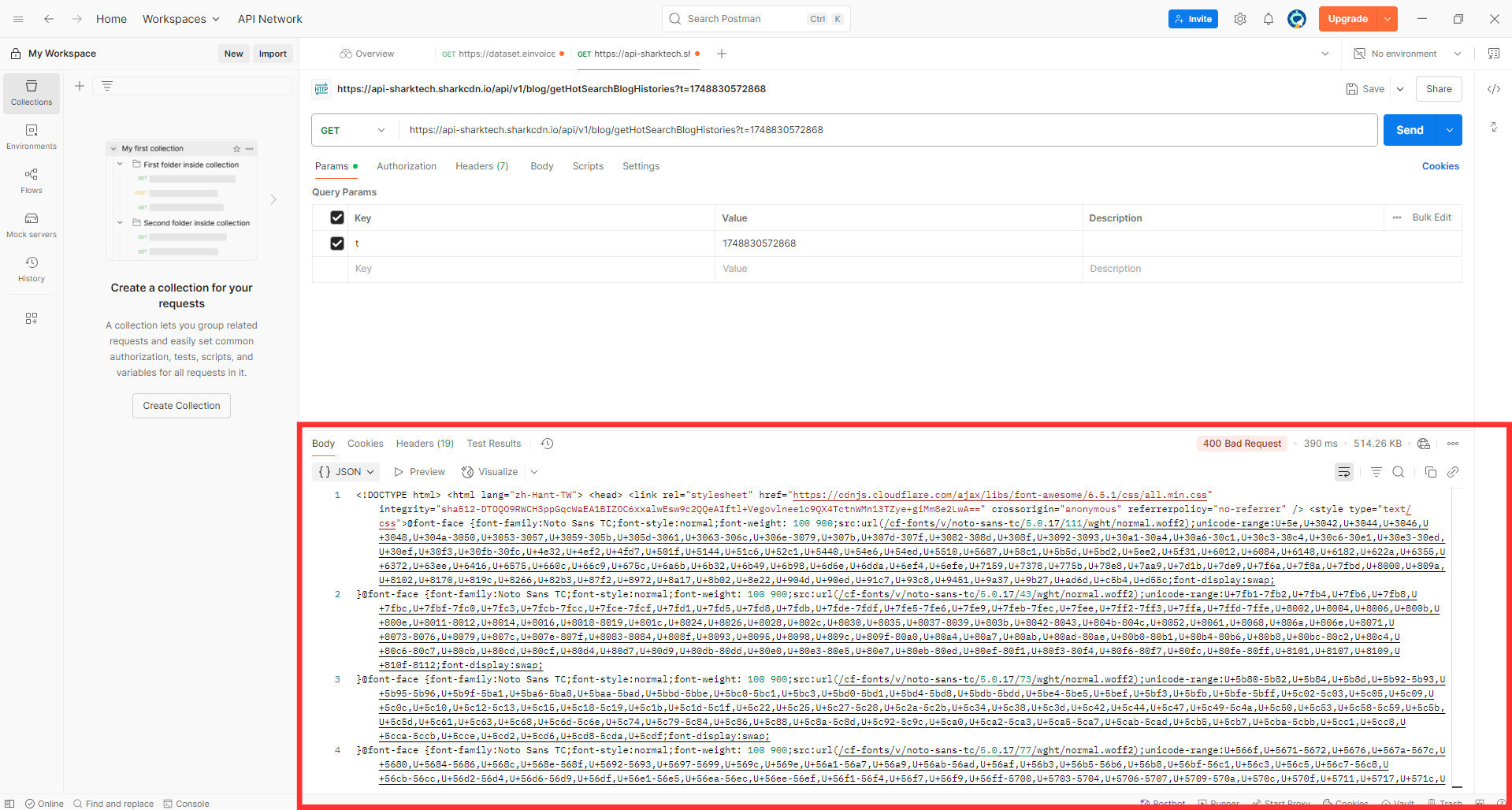Click the request URL input field
Viewport: 1512px width, 810px height.
click(x=888, y=130)
